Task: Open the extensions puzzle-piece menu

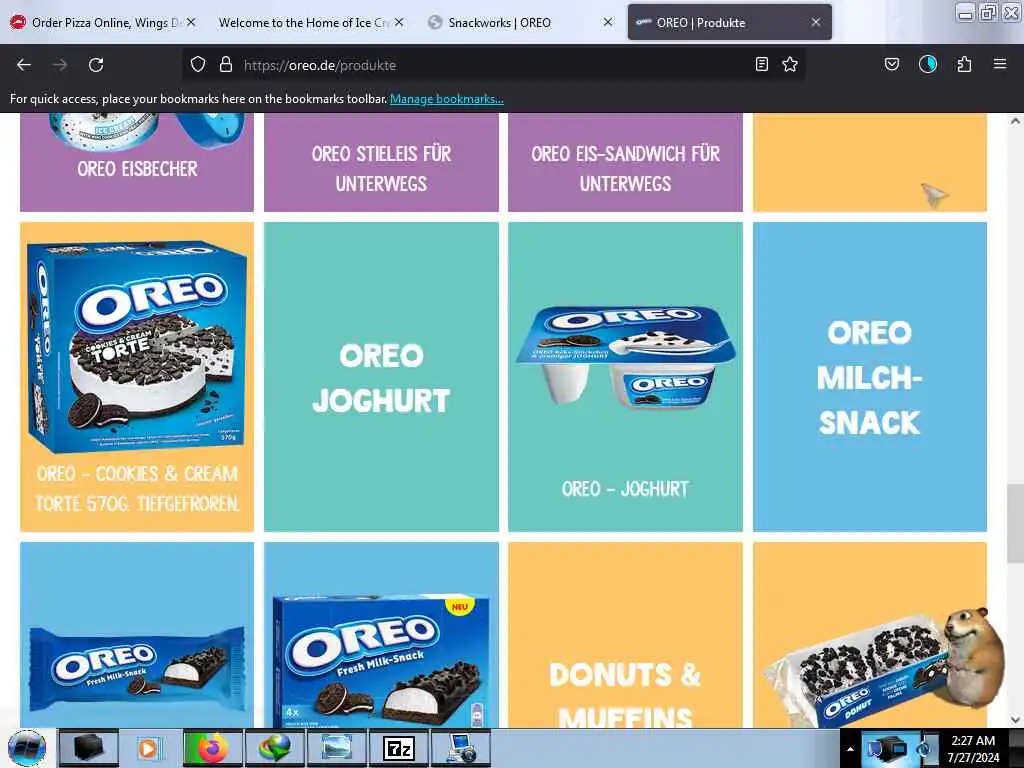Action: (964, 64)
